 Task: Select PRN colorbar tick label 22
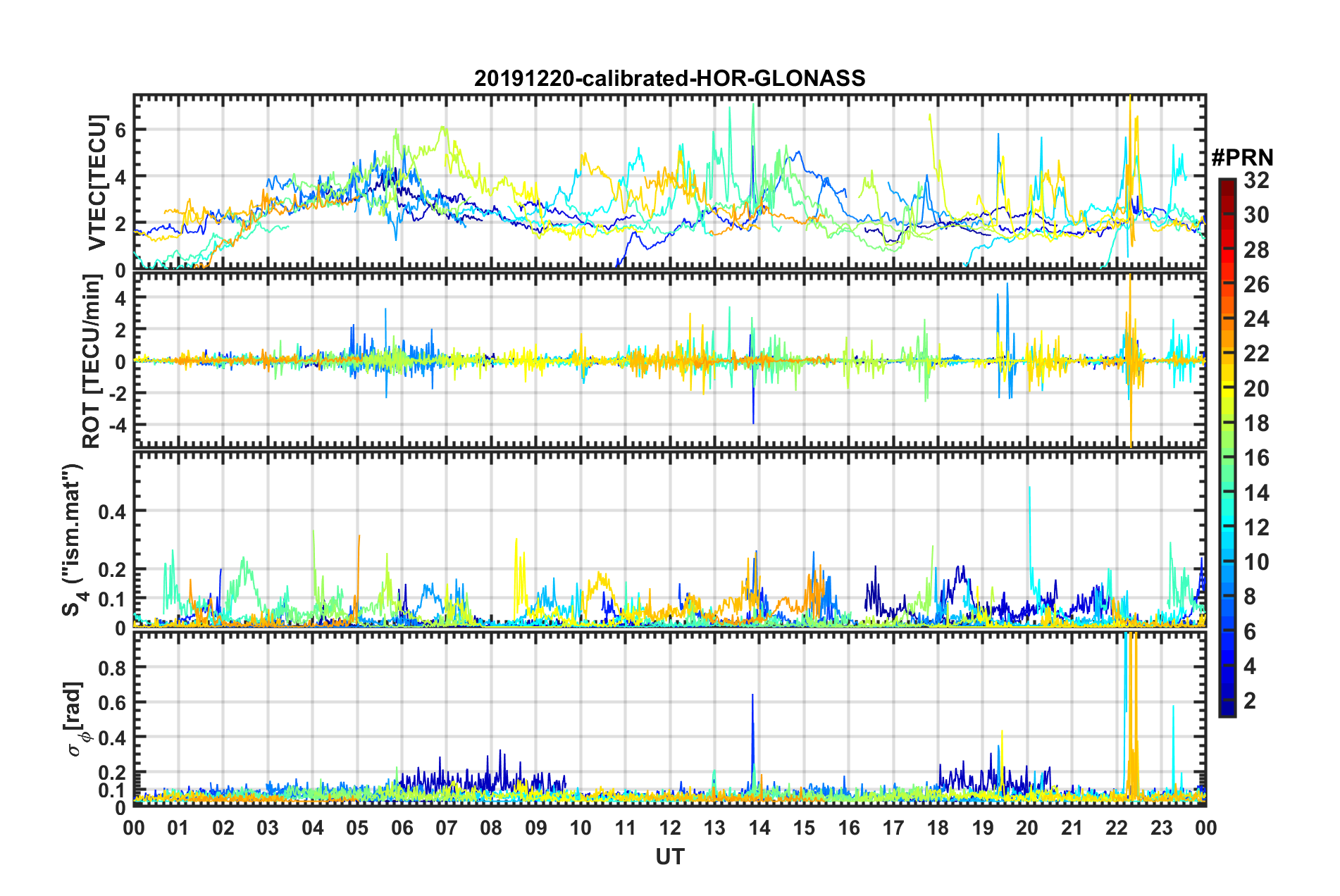(x=1256, y=354)
